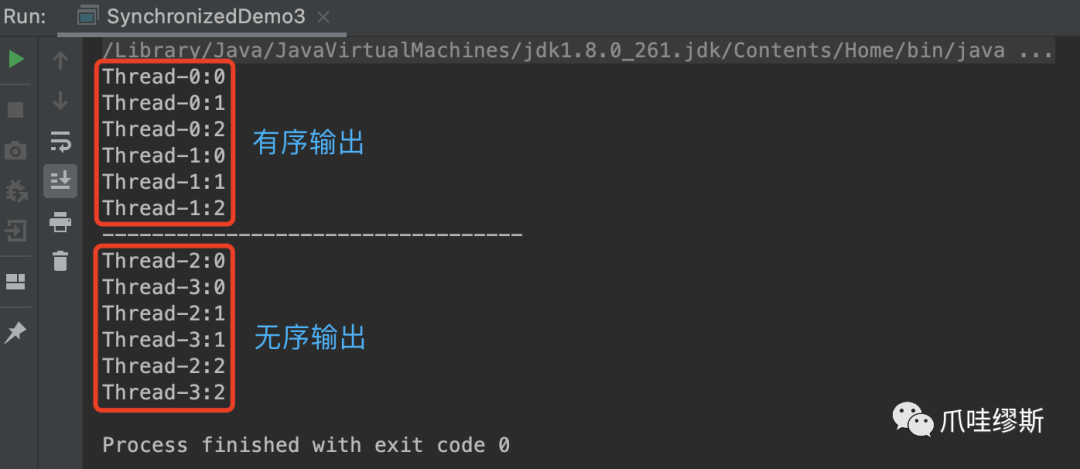The width and height of the screenshot is (1080, 469).
Task: Click the camera dump threads icon
Action: coord(16,150)
